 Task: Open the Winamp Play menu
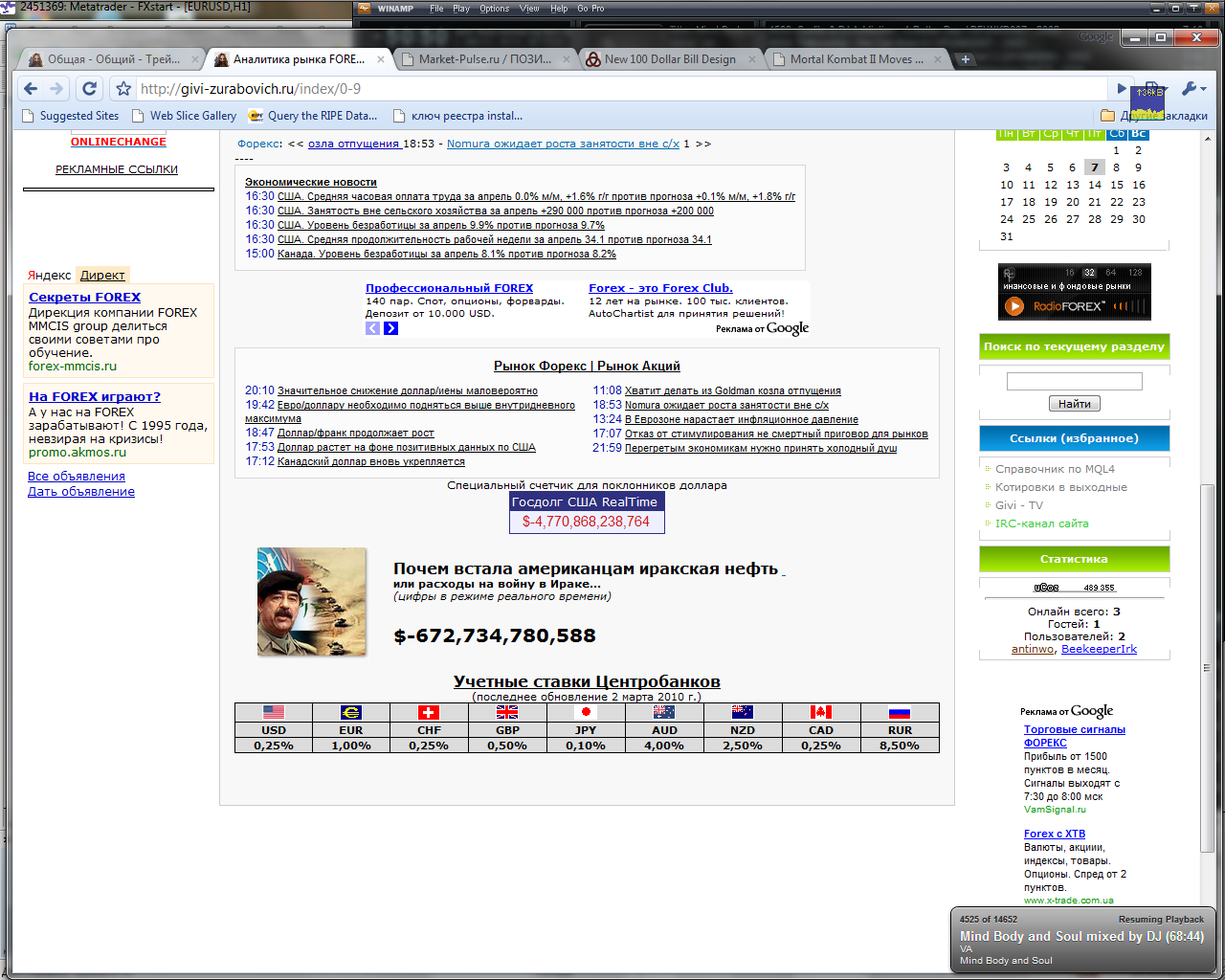pyautogui.click(x=461, y=9)
